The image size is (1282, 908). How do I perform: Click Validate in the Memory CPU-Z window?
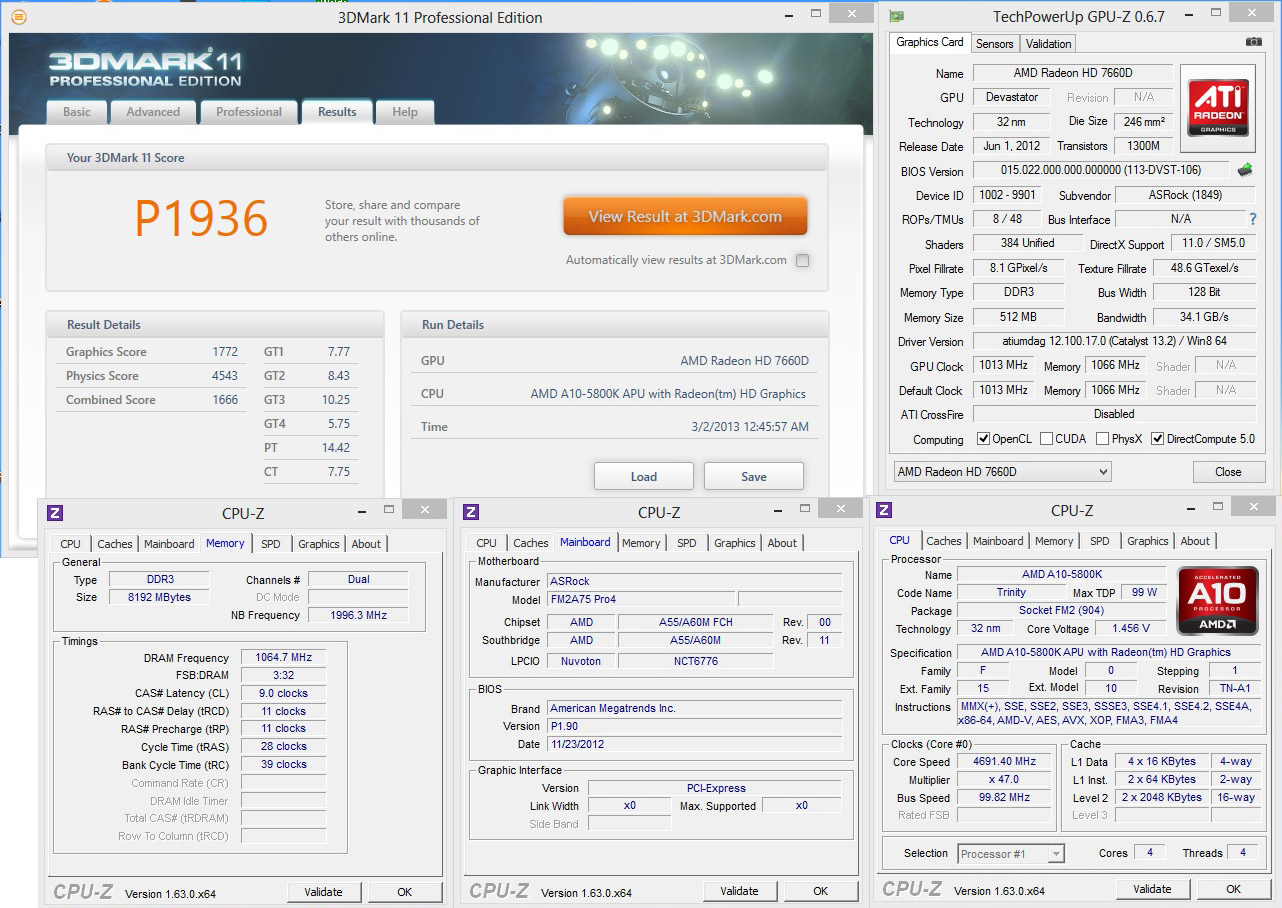(323, 892)
